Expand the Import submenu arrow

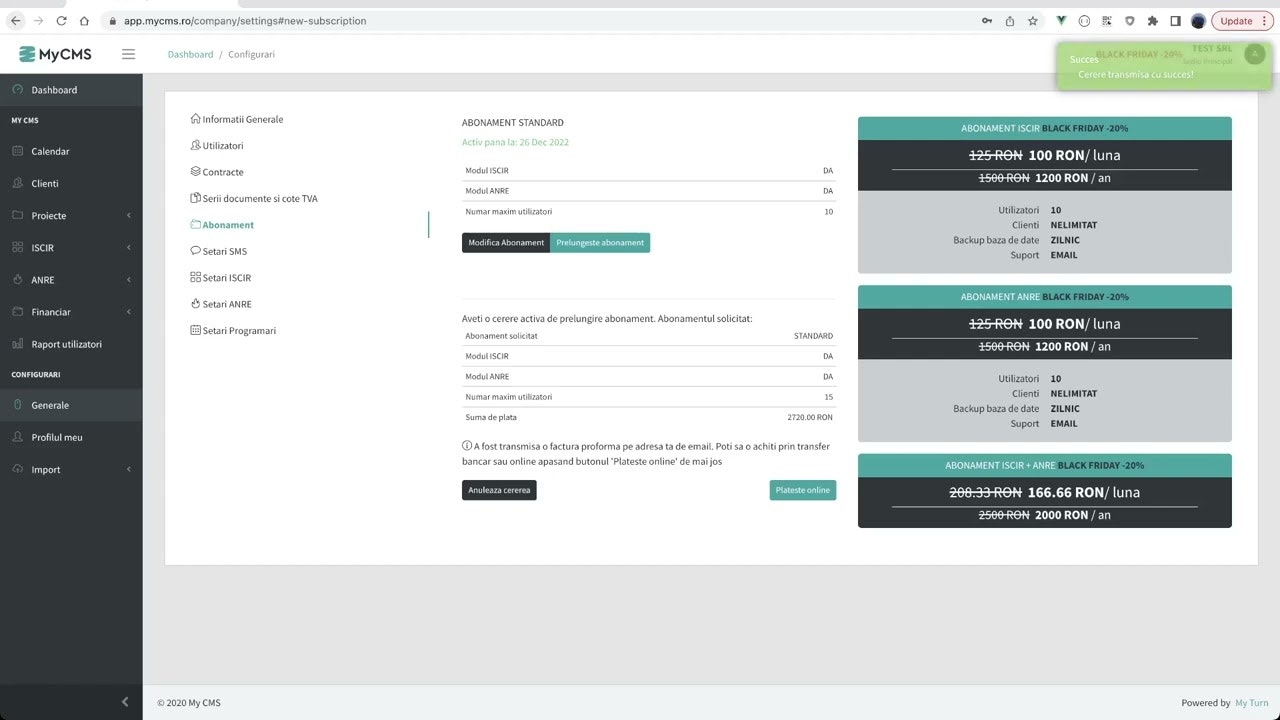coord(128,470)
